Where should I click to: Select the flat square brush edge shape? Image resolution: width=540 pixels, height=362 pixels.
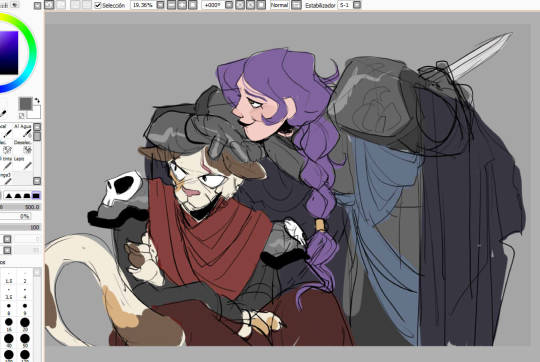(x=36, y=196)
